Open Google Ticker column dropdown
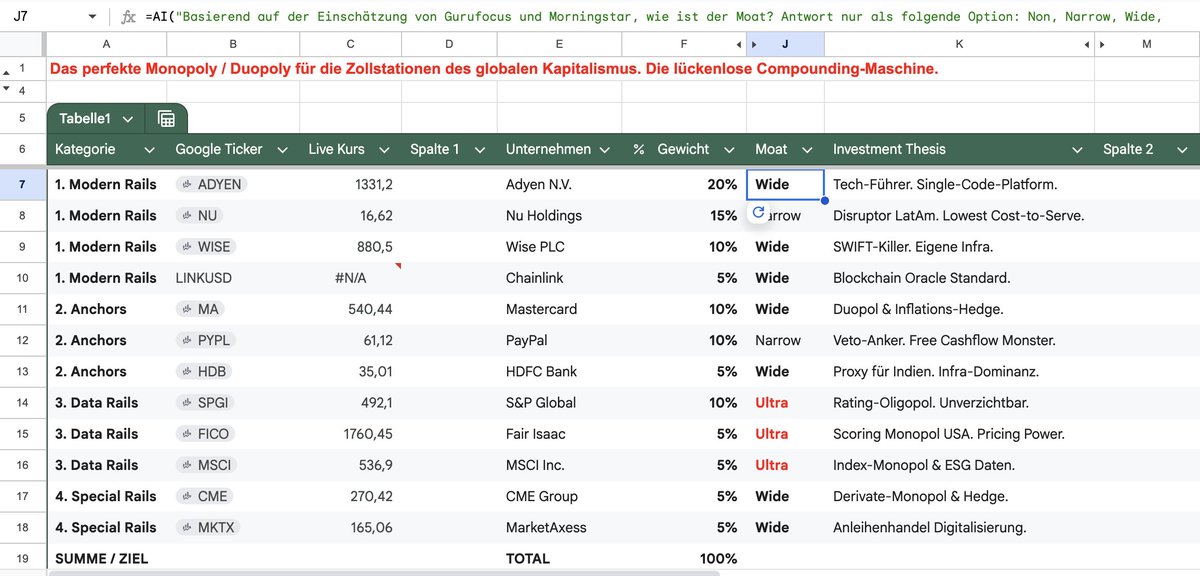 click(x=283, y=149)
